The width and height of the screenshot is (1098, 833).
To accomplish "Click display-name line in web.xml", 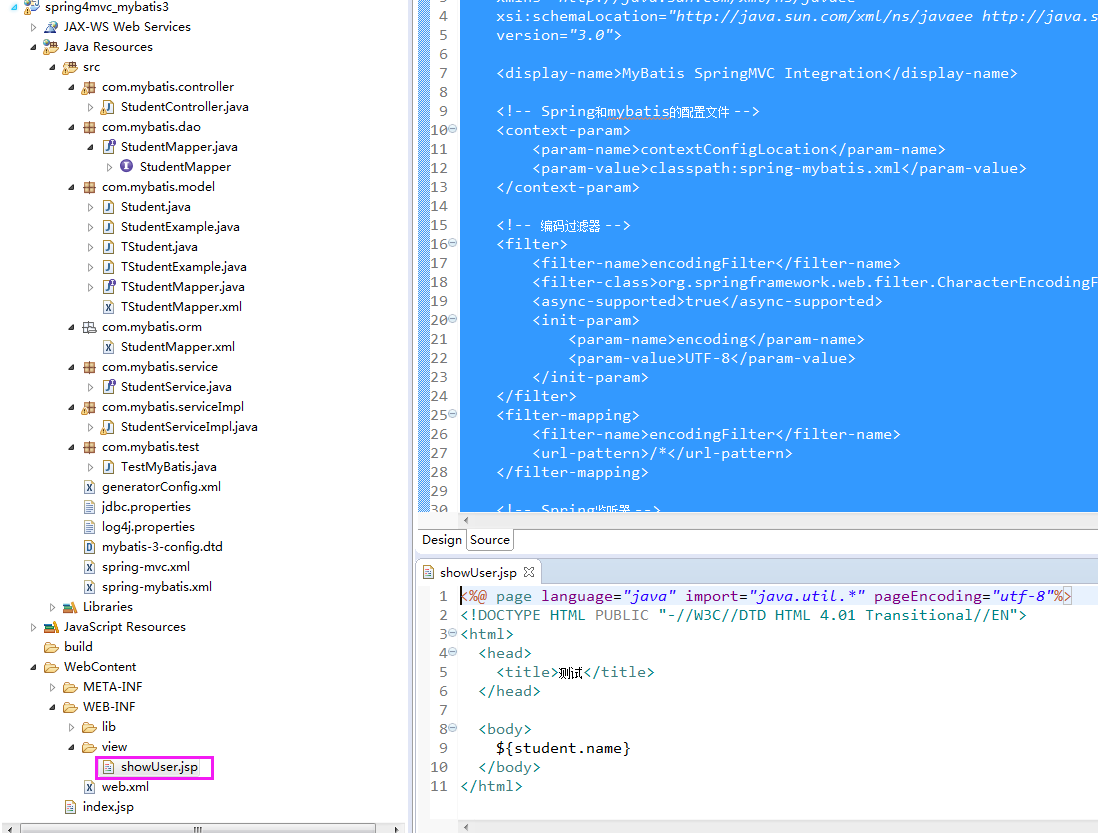I will coord(756,74).
